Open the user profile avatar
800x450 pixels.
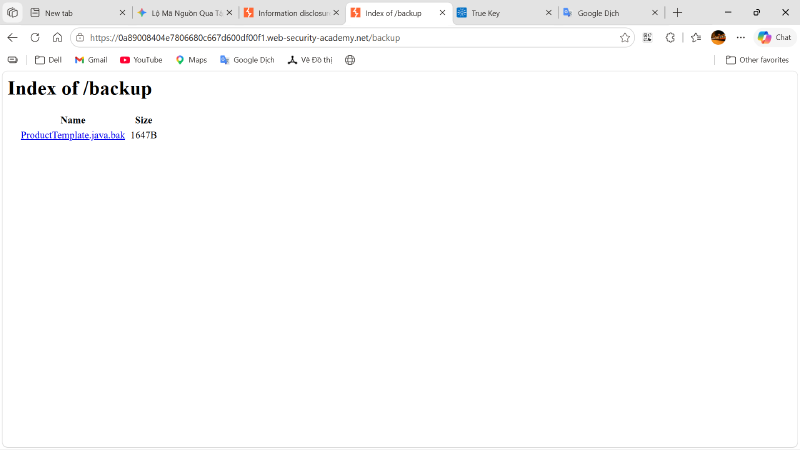(718, 37)
